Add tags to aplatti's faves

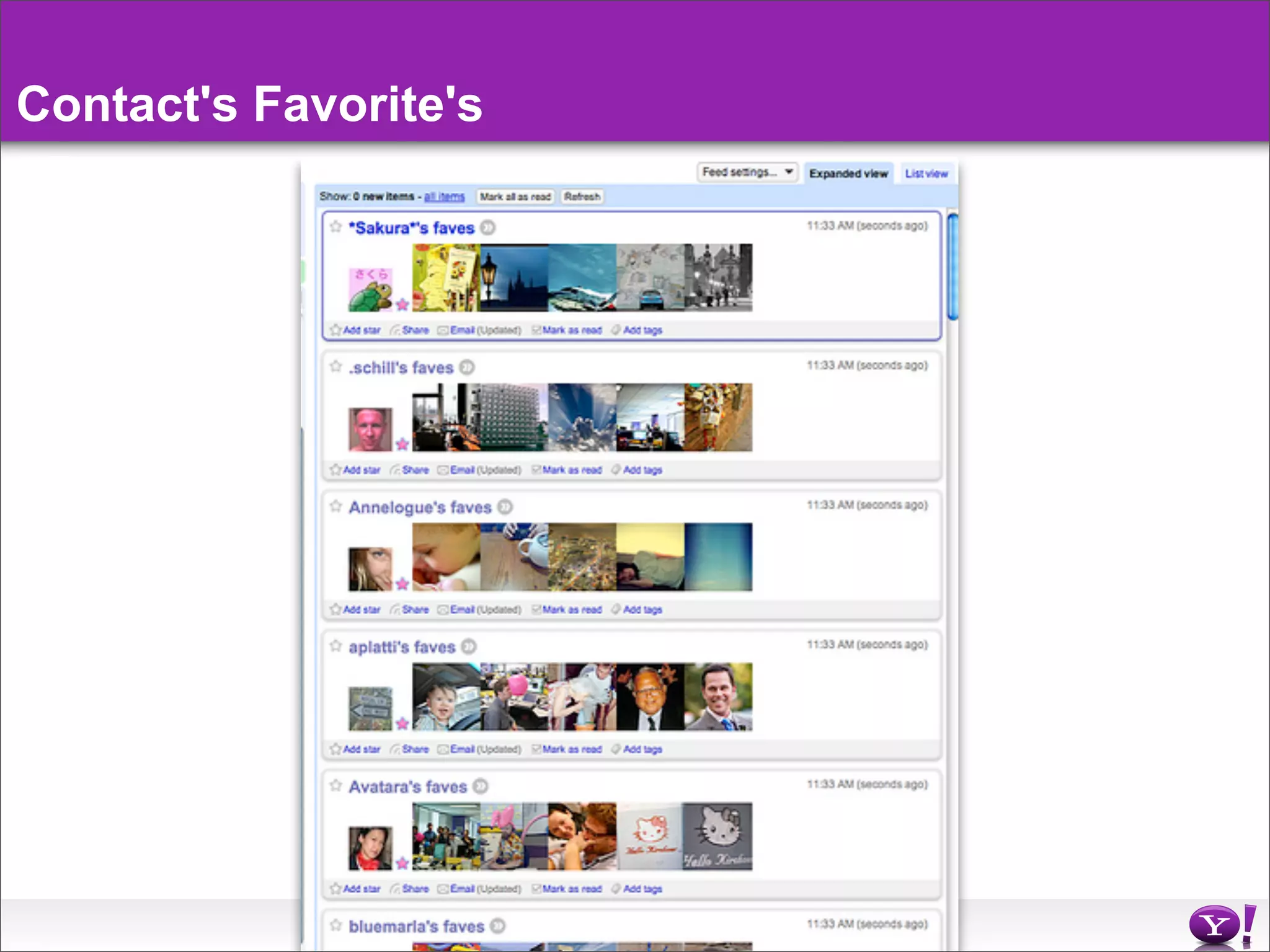point(637,749)
